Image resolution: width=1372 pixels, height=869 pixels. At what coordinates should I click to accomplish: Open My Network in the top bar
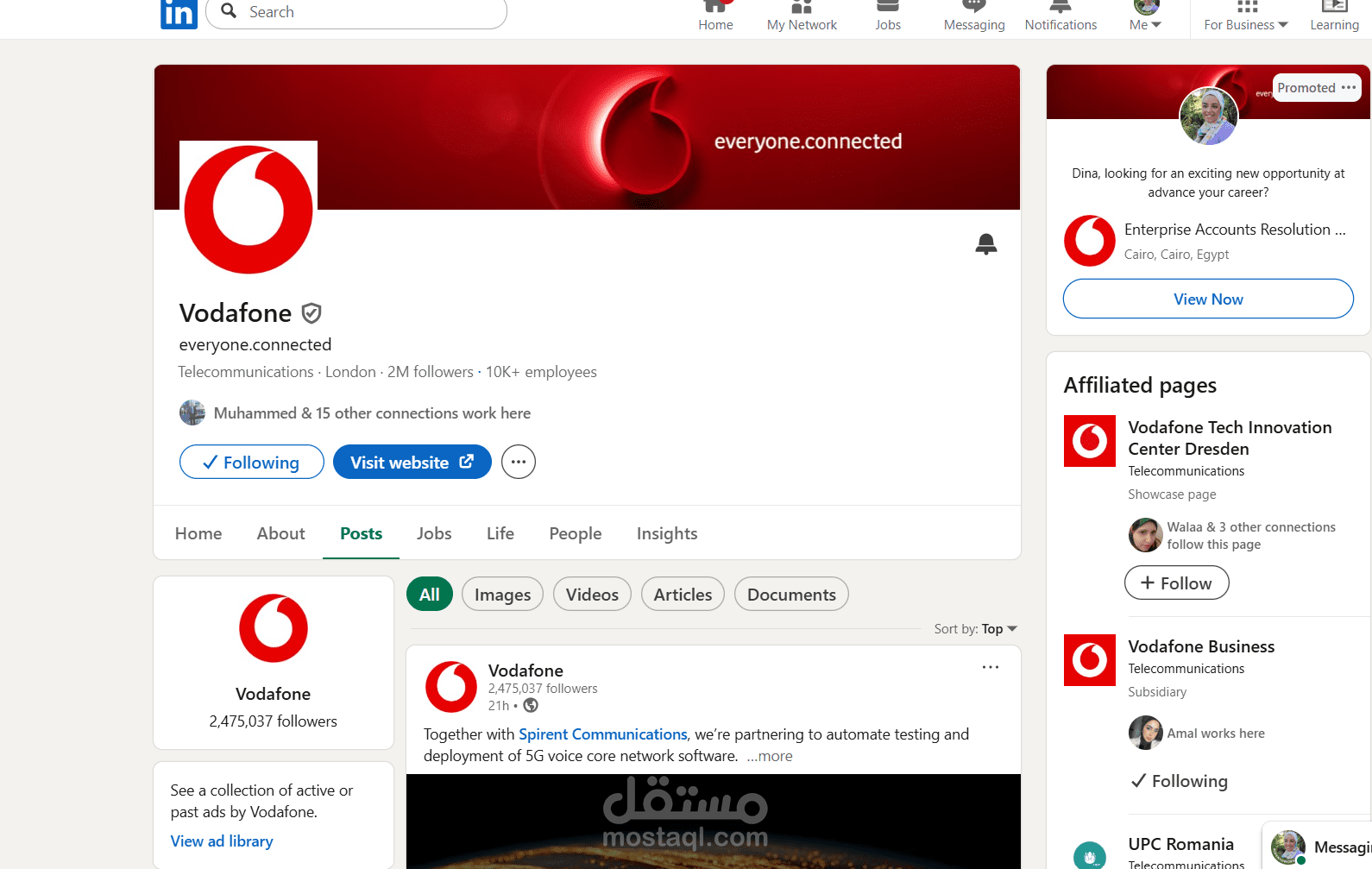coord(802,16)
